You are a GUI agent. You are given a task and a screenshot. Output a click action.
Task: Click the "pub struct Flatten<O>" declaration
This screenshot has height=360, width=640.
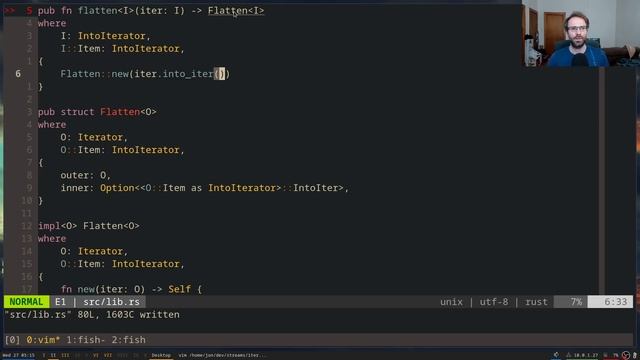(97, 112)
